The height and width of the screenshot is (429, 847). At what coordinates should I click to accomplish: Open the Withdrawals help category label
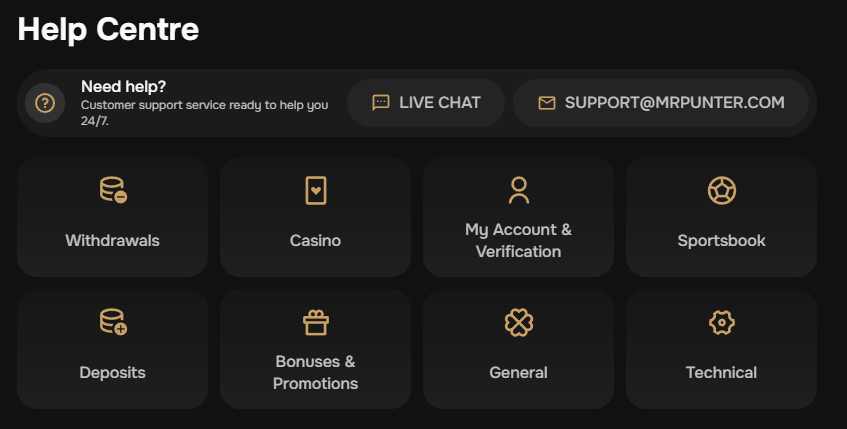tap(112, 240)
